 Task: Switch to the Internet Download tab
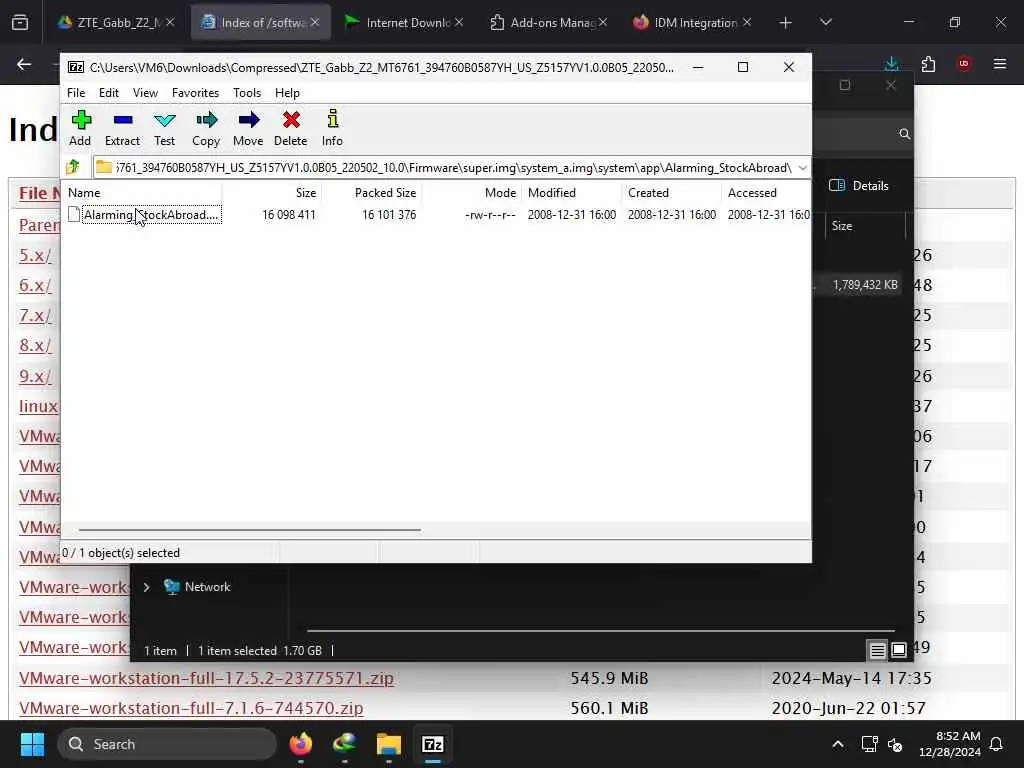click(x=404, y=22)
